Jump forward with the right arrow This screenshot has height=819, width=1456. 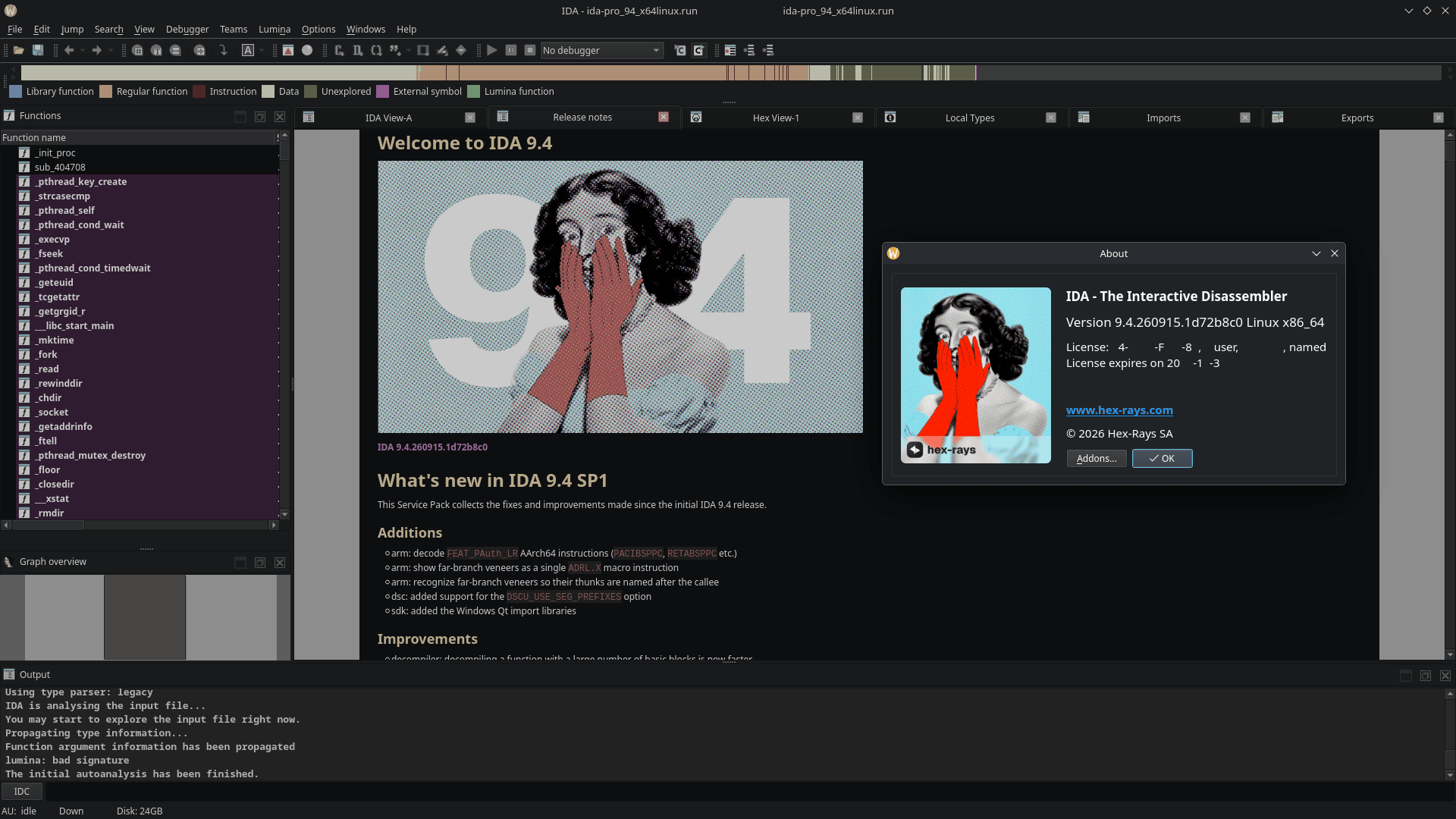96,50
